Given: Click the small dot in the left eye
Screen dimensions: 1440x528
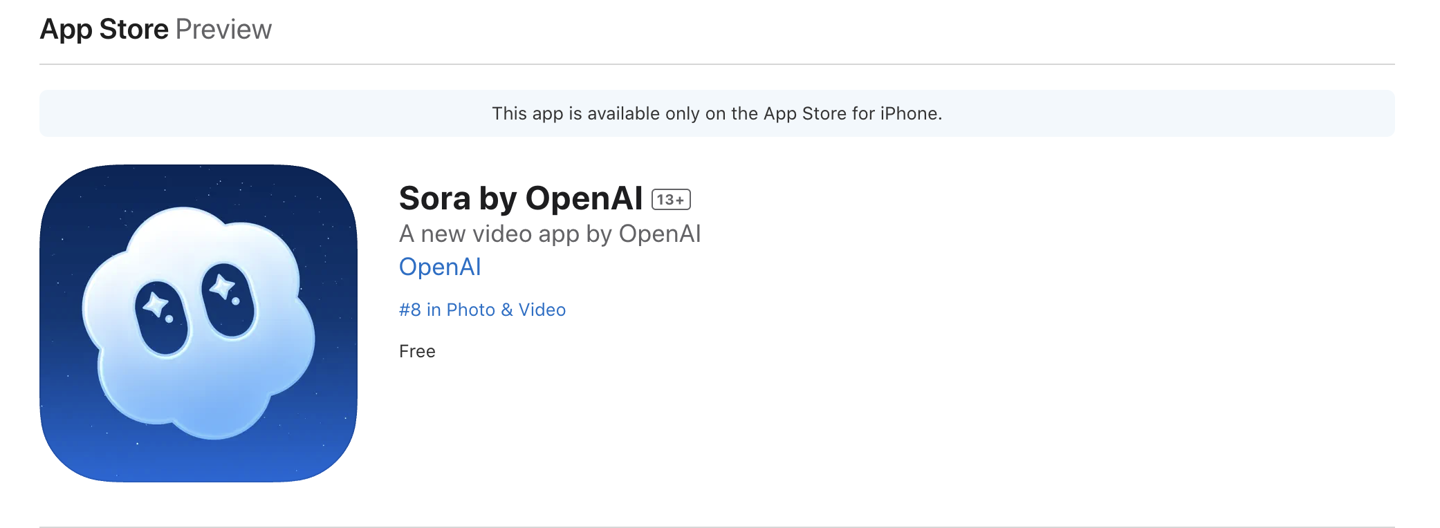Looking at the screenshot, I should point(169,319).
